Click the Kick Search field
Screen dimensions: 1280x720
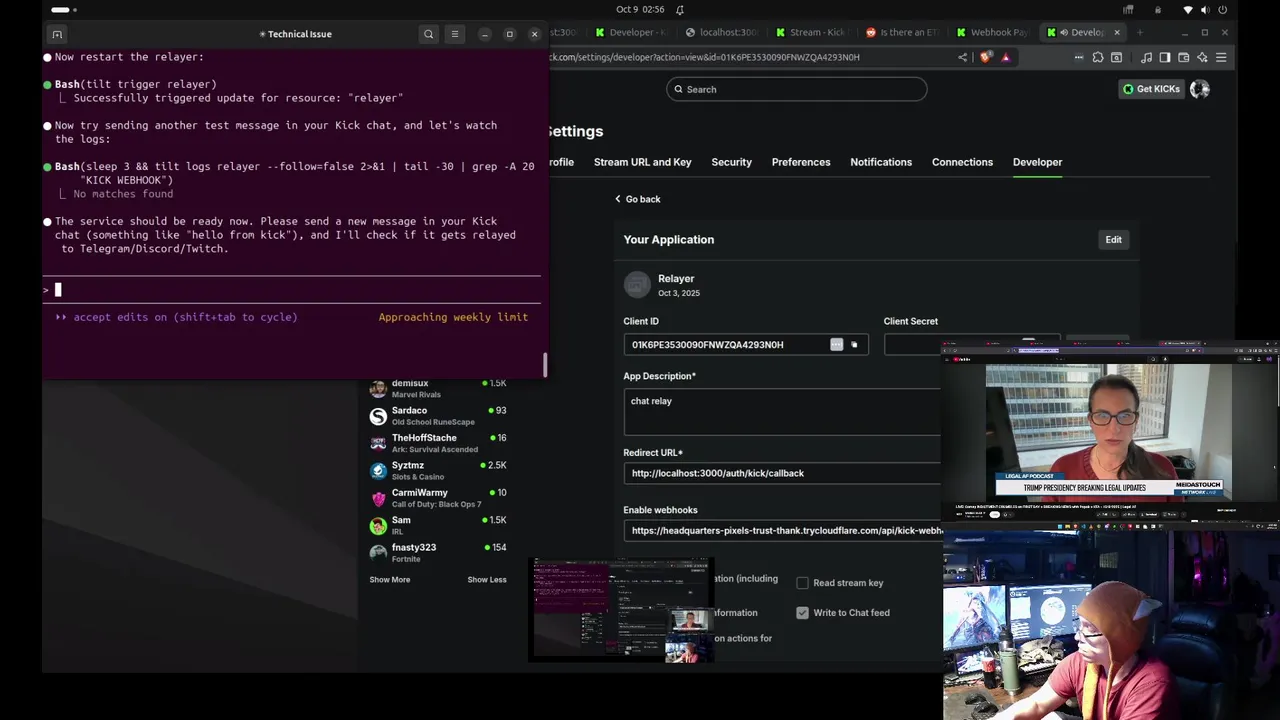click(797, 89)
